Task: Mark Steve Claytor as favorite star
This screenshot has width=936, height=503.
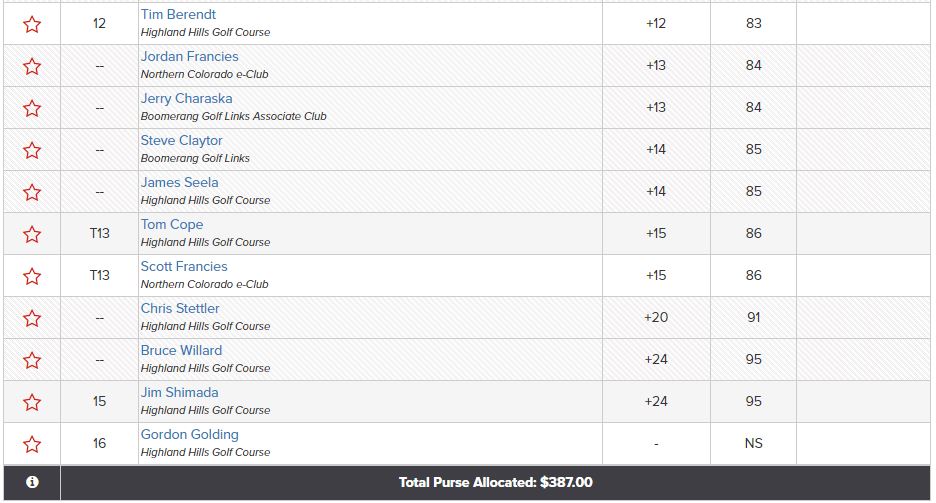Action: tap(32, 150)
